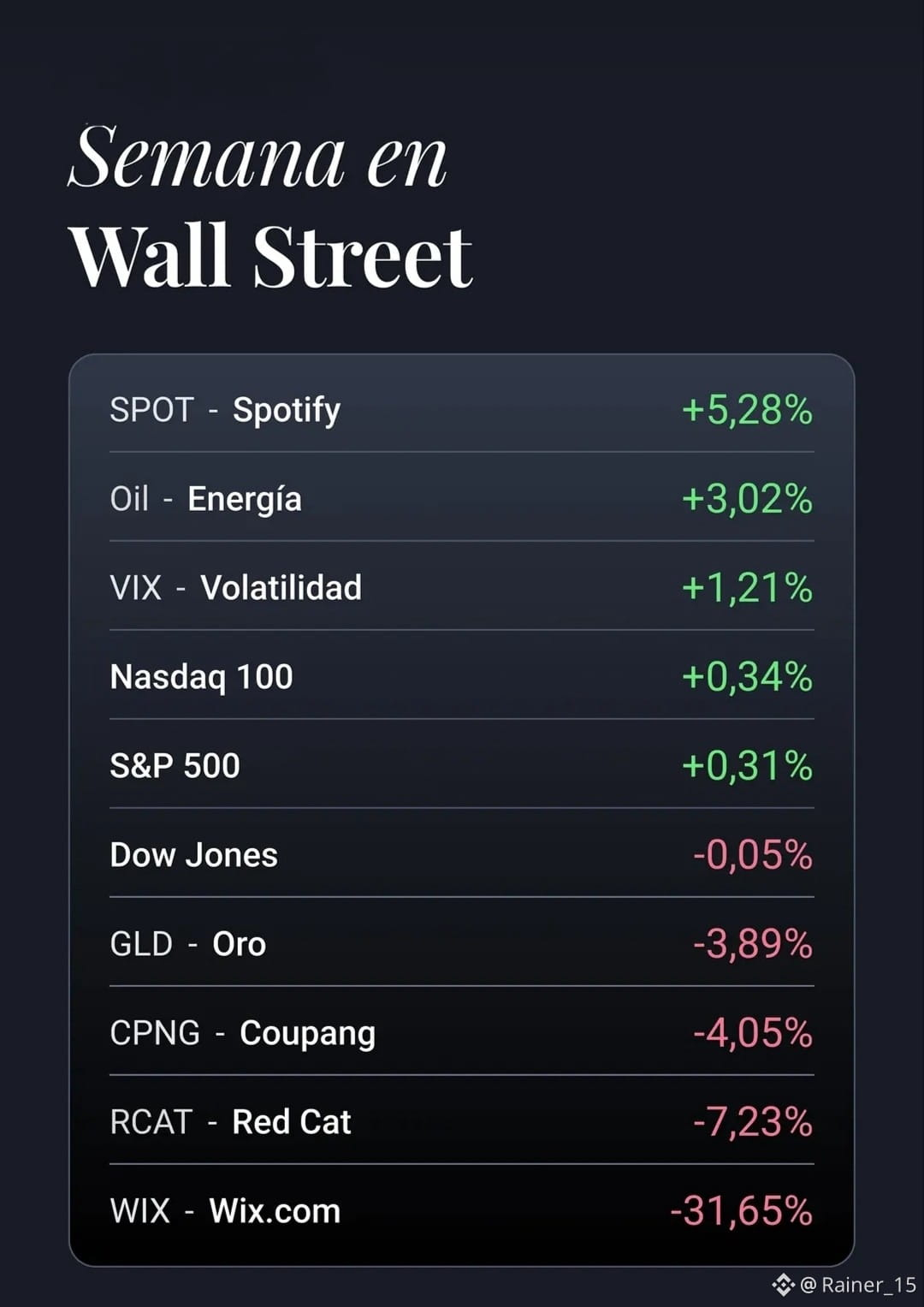Click the Dow Jones row label
This screenshot has height=1307, width=924.
click(x=194, y=855)
